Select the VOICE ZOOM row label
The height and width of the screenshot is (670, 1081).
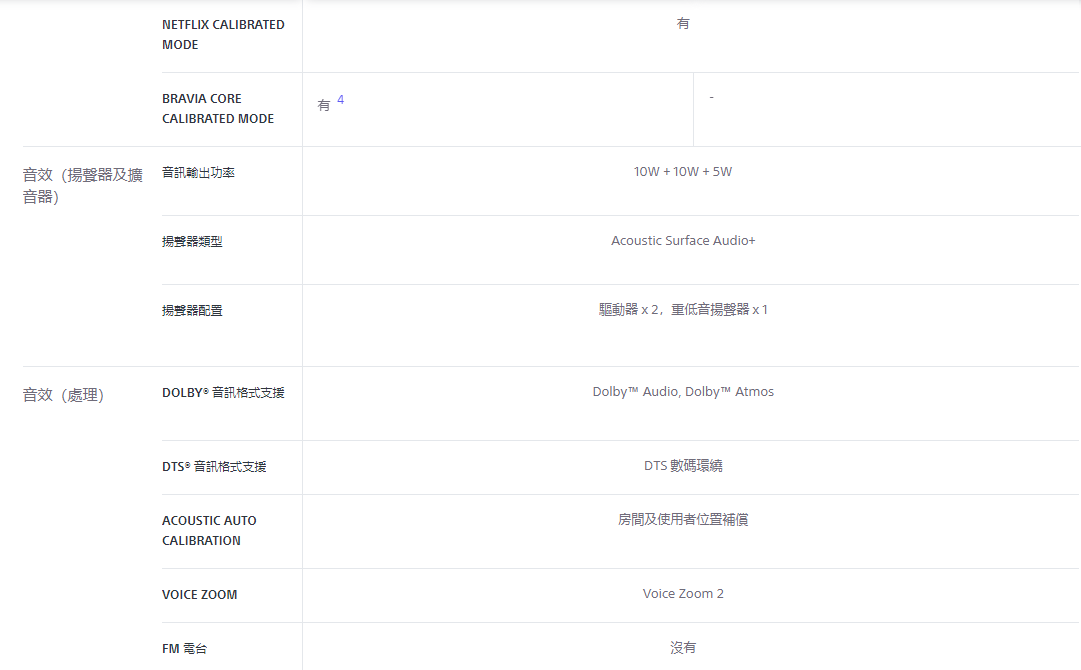[x=200, y=595]
